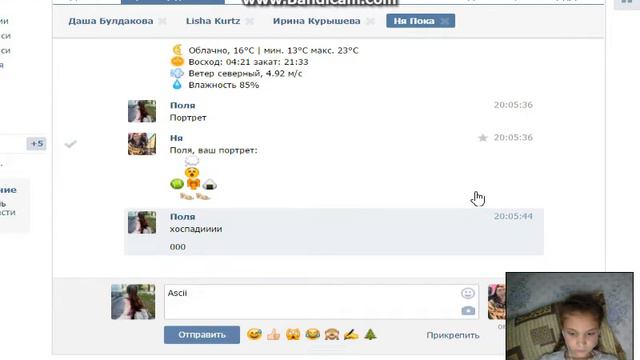Insert the screaming face emoji
The image size is (640, 360).
click(x=293, y=335)
